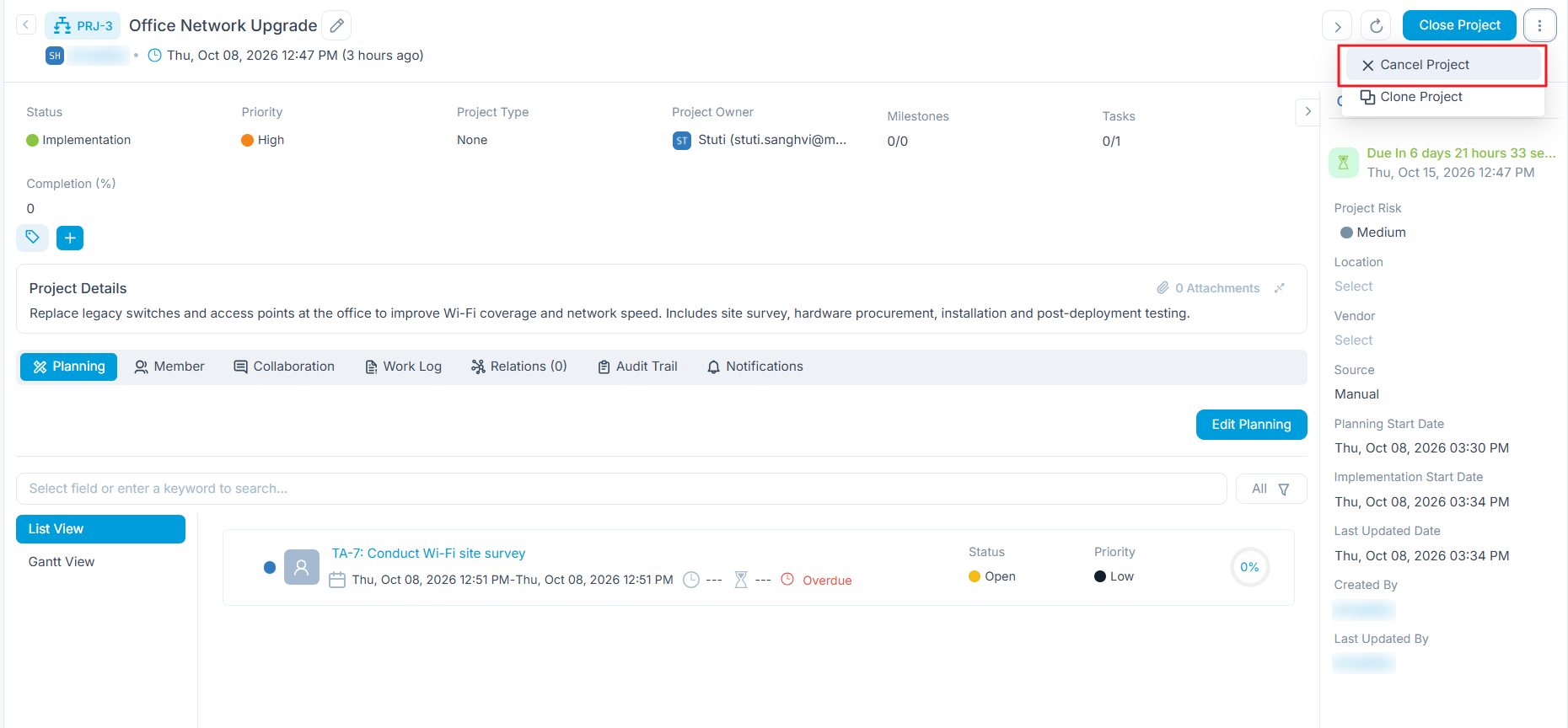Collapse the right side details panel
The height and width of the screenshot is (728, 1568).
pyautogui.click(x=1308, y=111)
